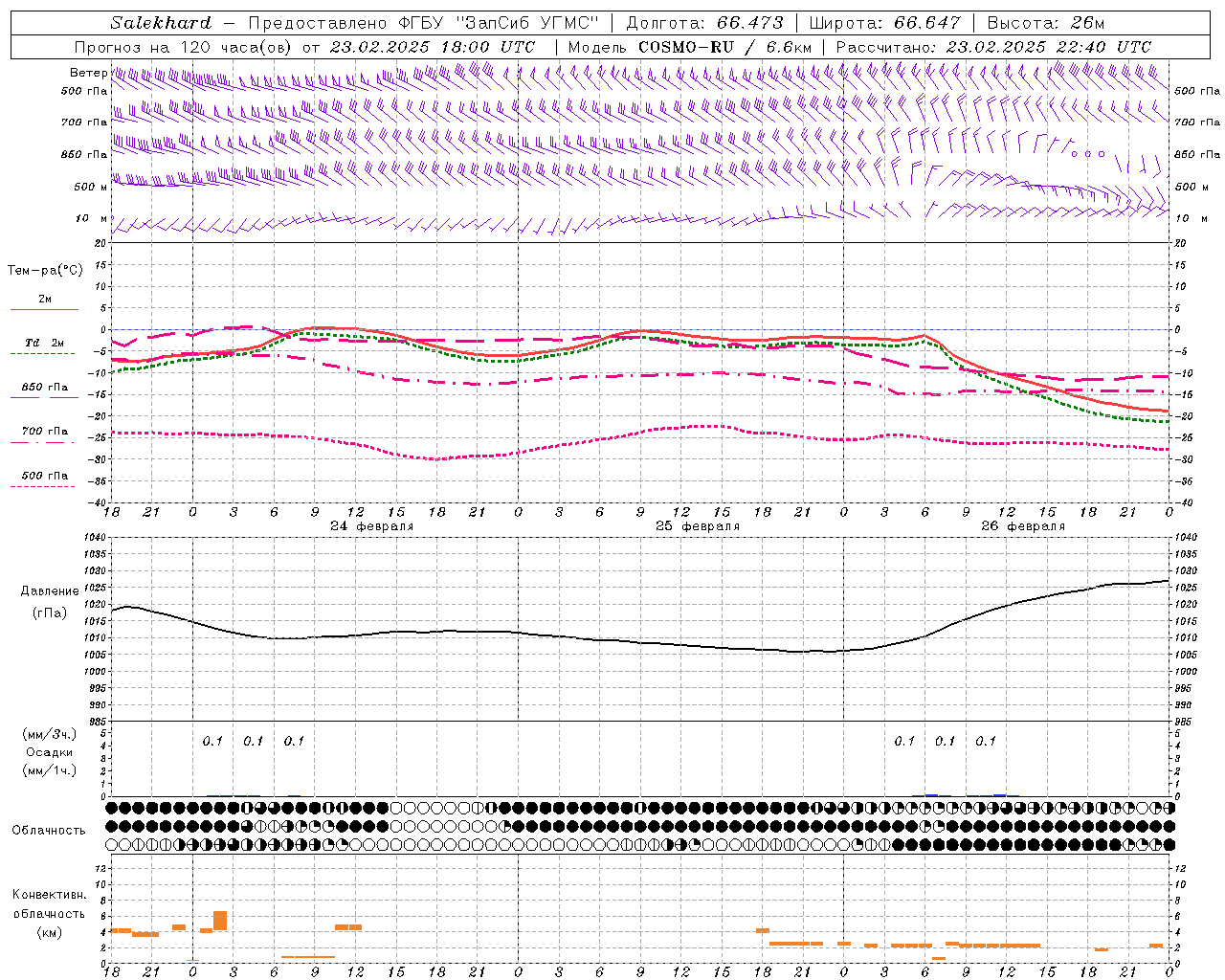Click the "Ветер" wind panel label
This screenshot has height=980, width=1225.
[x=89, y=73]
